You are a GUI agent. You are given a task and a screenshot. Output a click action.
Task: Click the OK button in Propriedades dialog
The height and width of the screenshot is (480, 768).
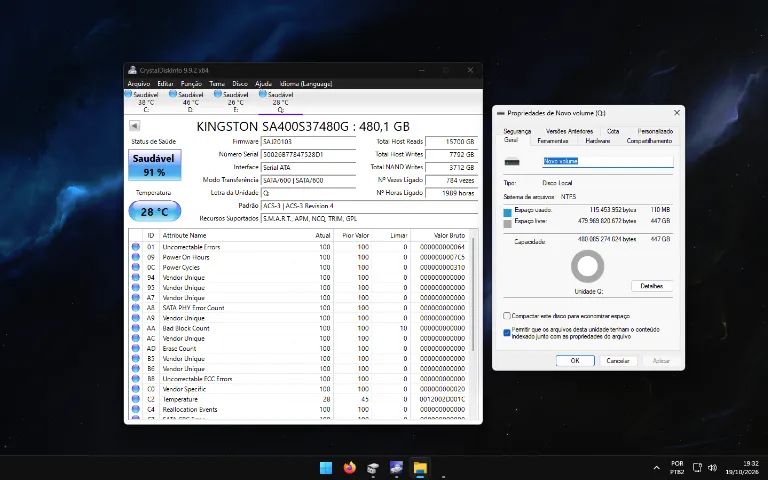click(575, 360)
